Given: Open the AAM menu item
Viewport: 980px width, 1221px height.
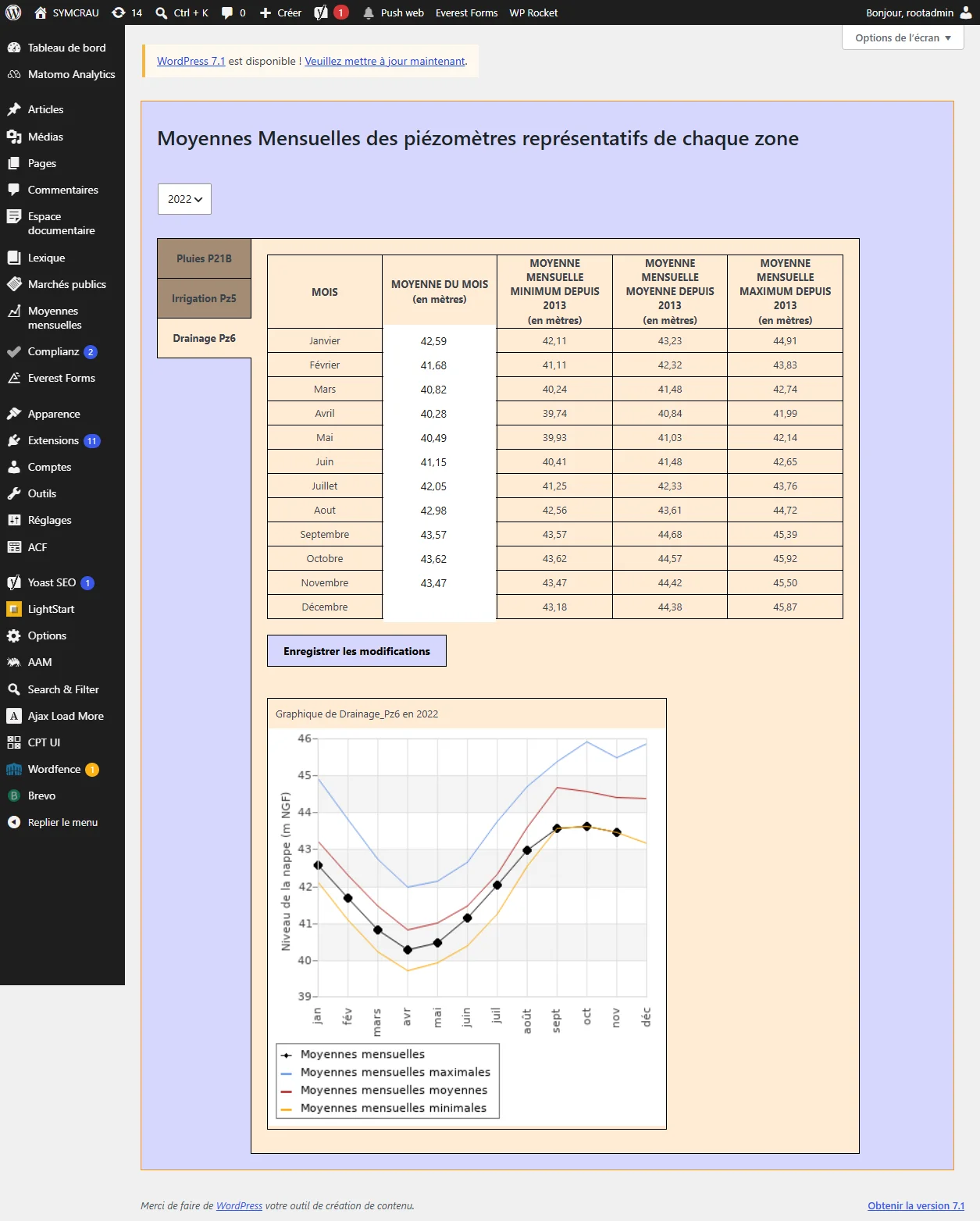Looking at the screenshot, I should point(62,662).
